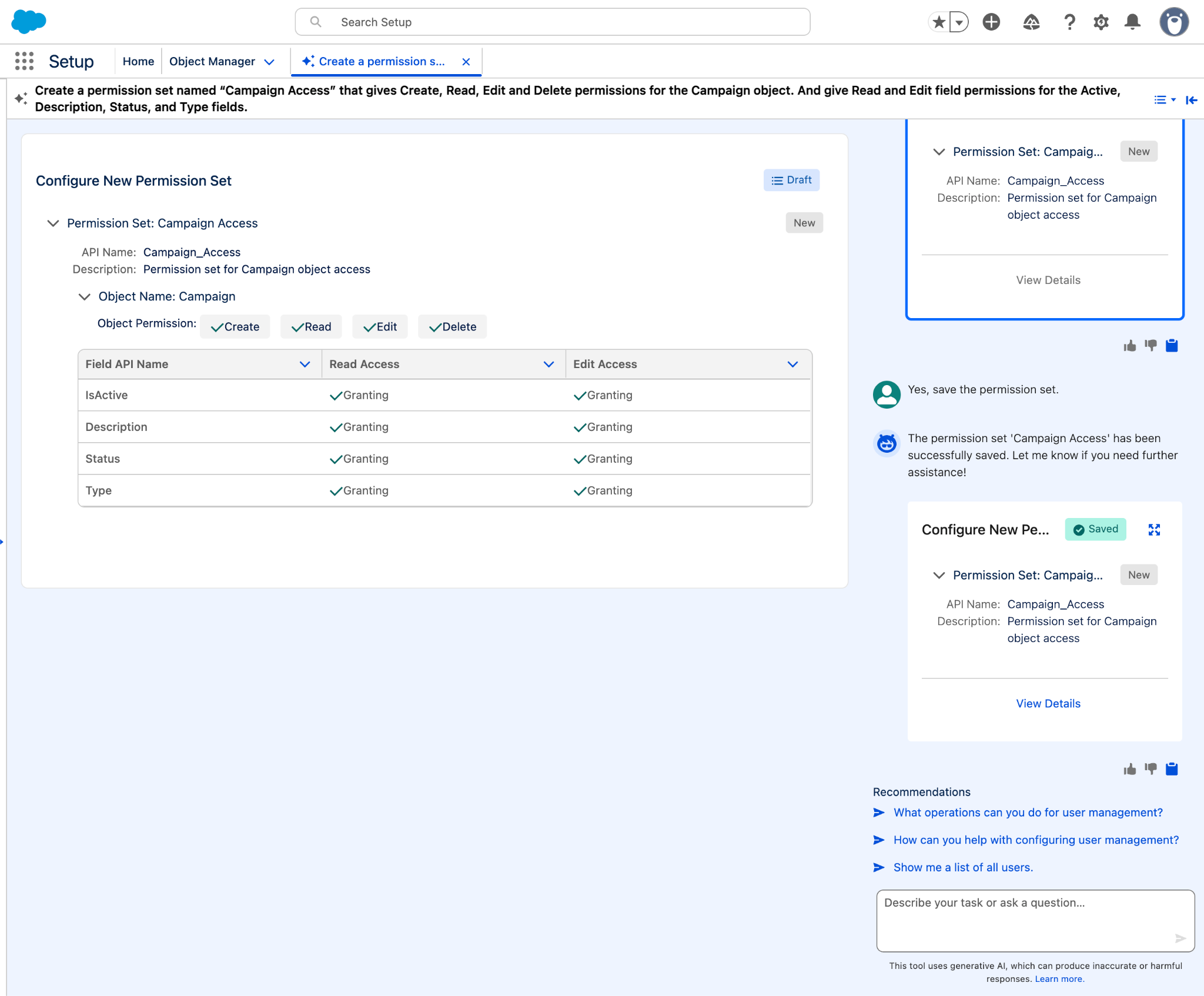Viewport: 1204px width, 996px height.
Task: Open the Edit Access column menu
Action: (x=793, y=365)
